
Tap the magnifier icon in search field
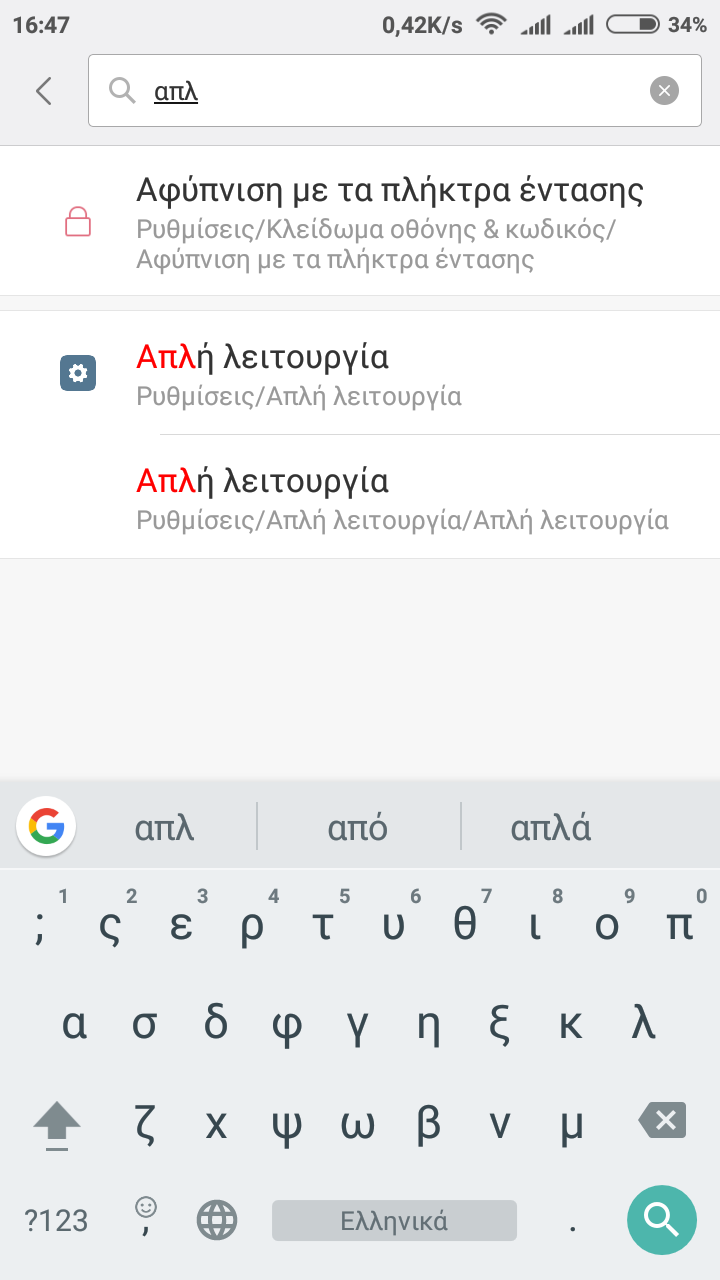(122, 91)
